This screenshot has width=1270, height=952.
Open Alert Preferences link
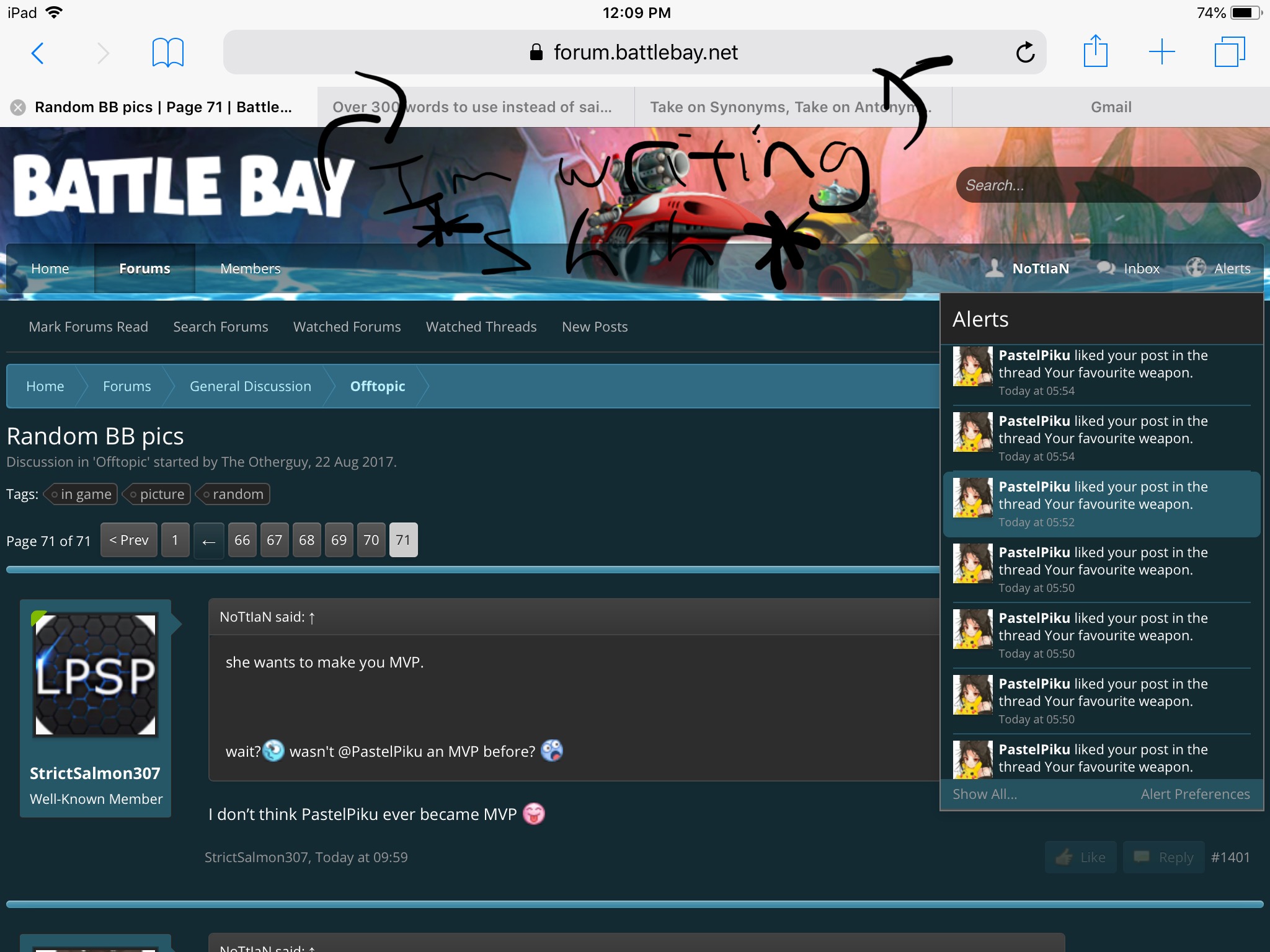click(1195, 794)
